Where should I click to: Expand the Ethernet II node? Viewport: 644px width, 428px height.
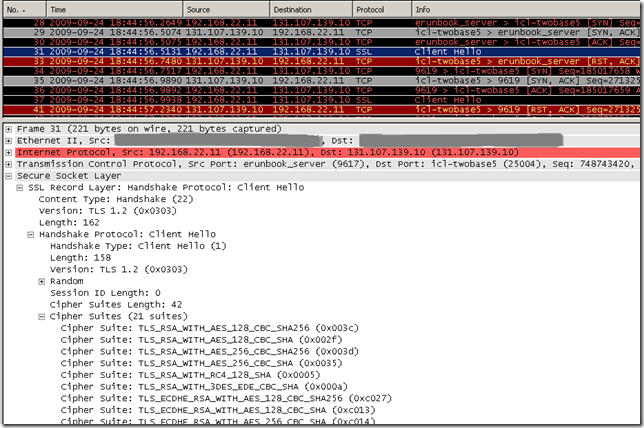coord(8,141)
